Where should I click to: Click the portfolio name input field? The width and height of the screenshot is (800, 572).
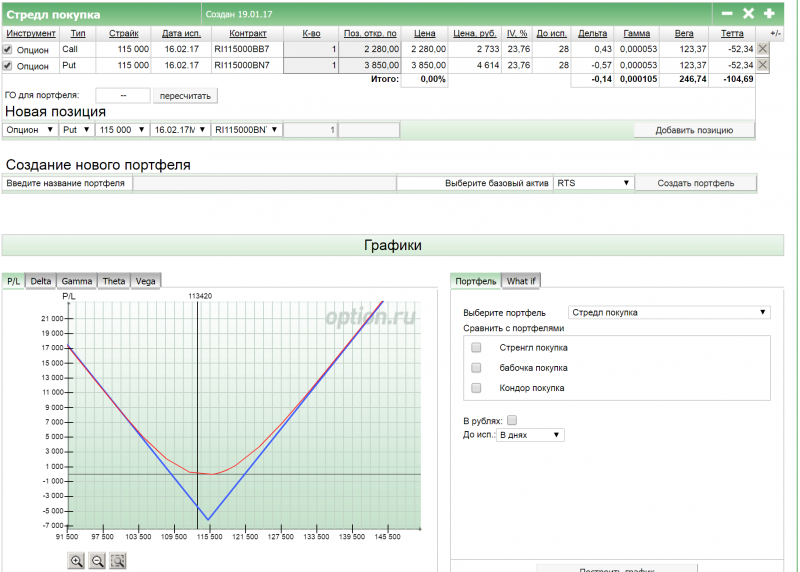(264, 183)
